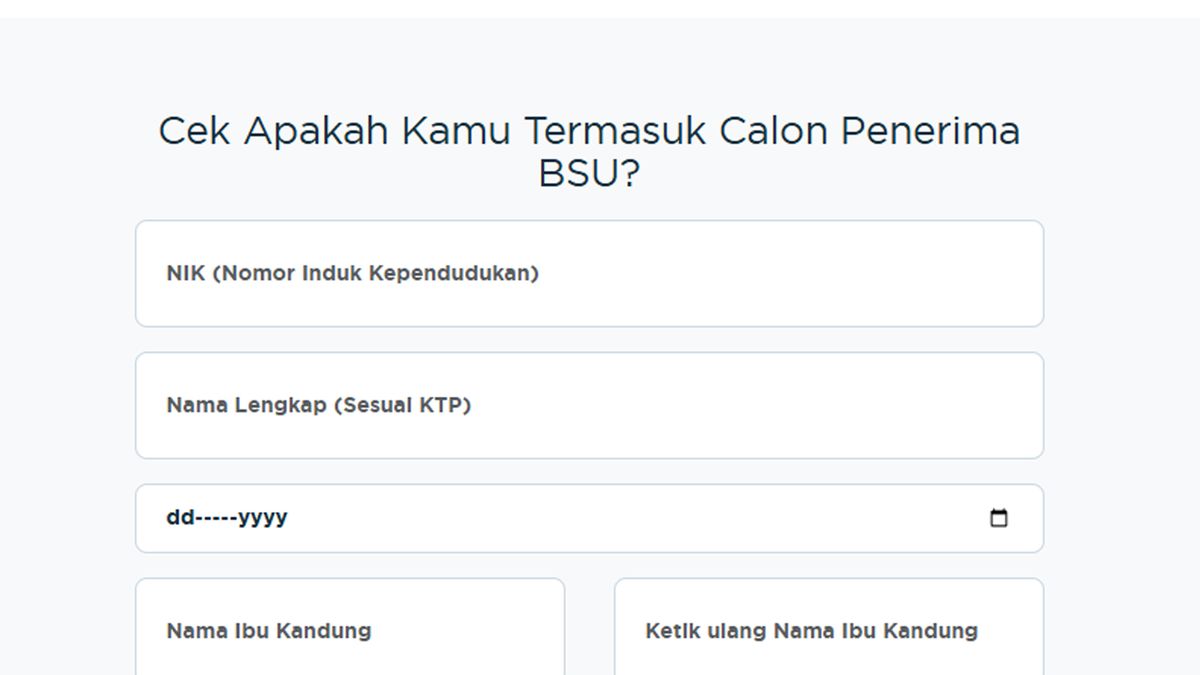This screenshot has height=675, width=1200.
Task: Click the 'Kependudukan' word in NIK placeholder
Action: tap(453, 273)
